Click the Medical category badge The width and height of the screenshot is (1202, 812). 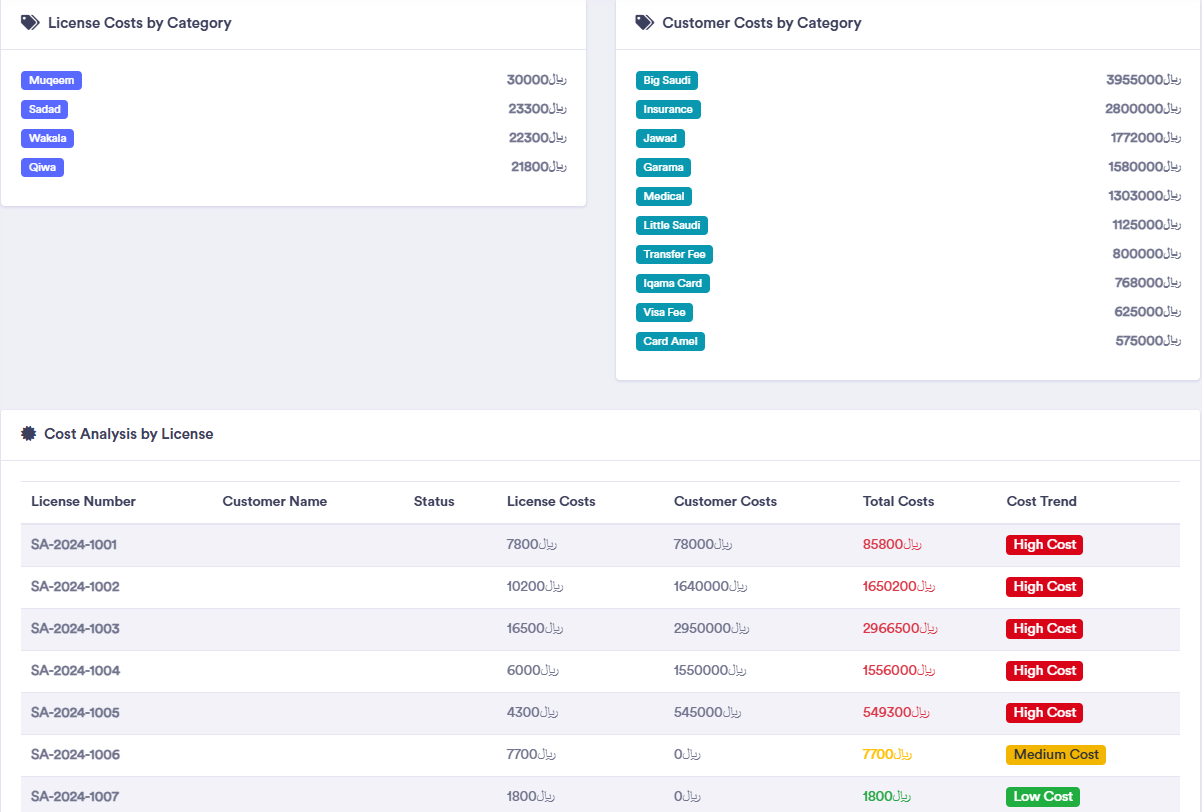coord(664,196)
